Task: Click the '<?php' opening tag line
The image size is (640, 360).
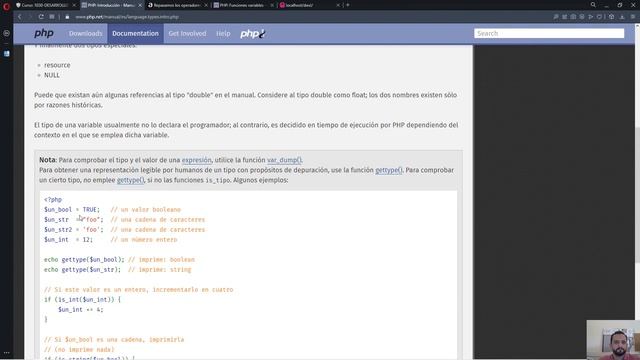Action: [x=53, y=200]
